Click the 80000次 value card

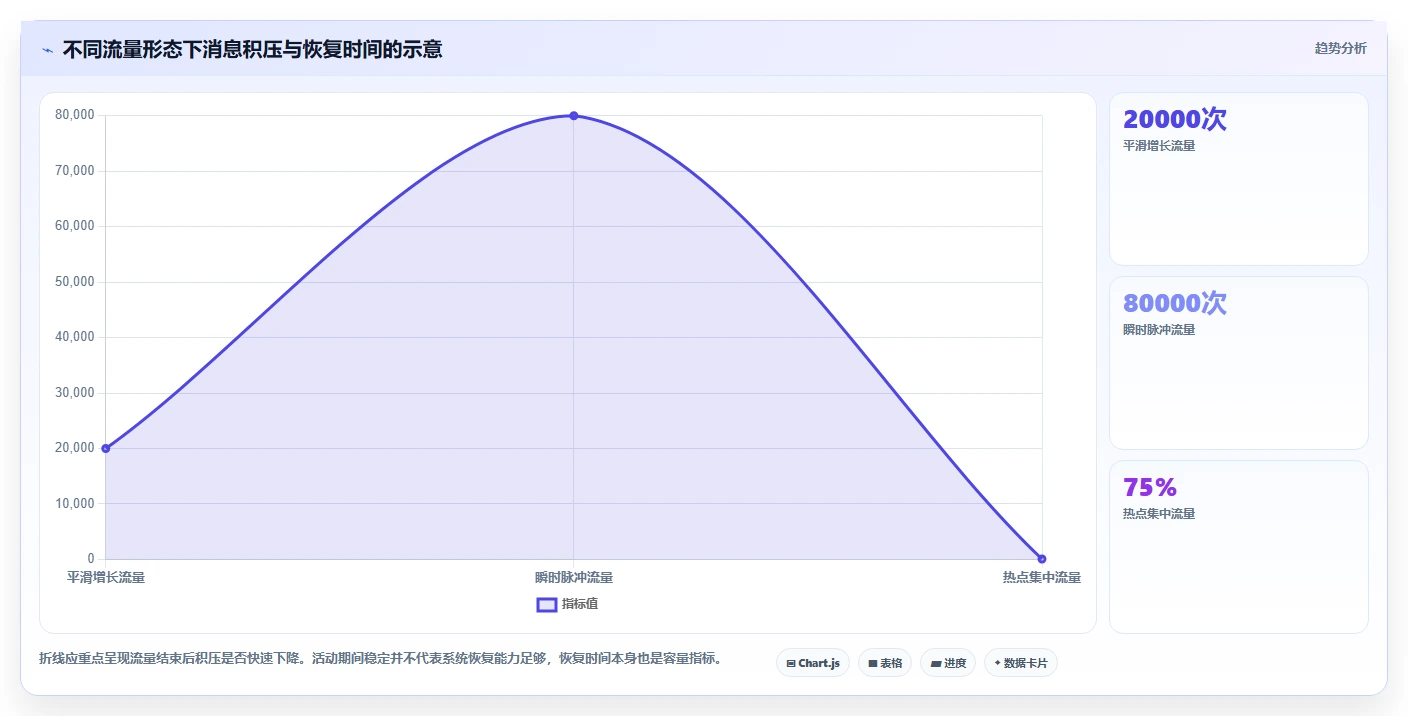[x=1238, y=363]
